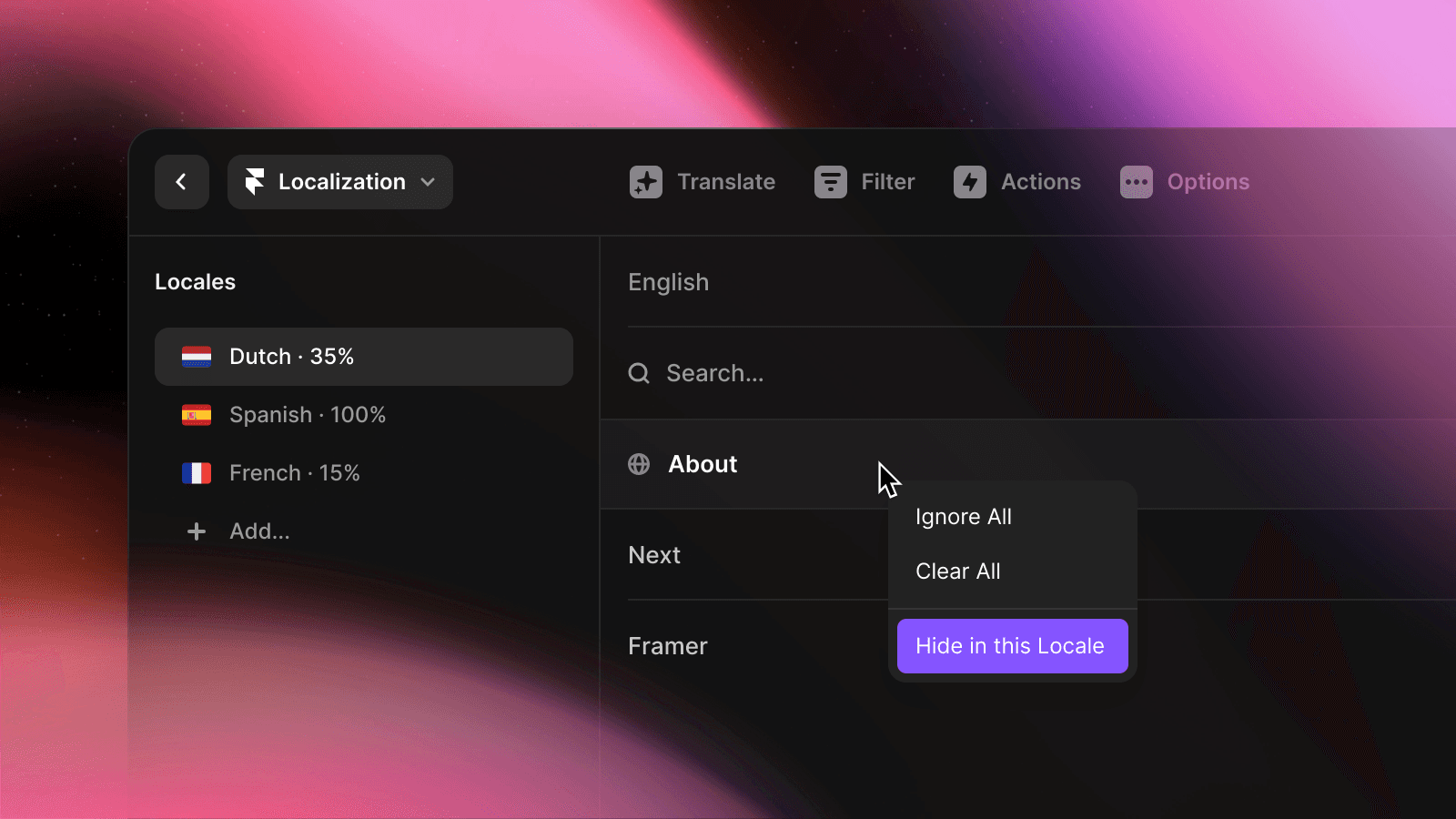Click the Dutch flag icon
This screenshot has width=1456, height=819.
click(x=197, y=357)
